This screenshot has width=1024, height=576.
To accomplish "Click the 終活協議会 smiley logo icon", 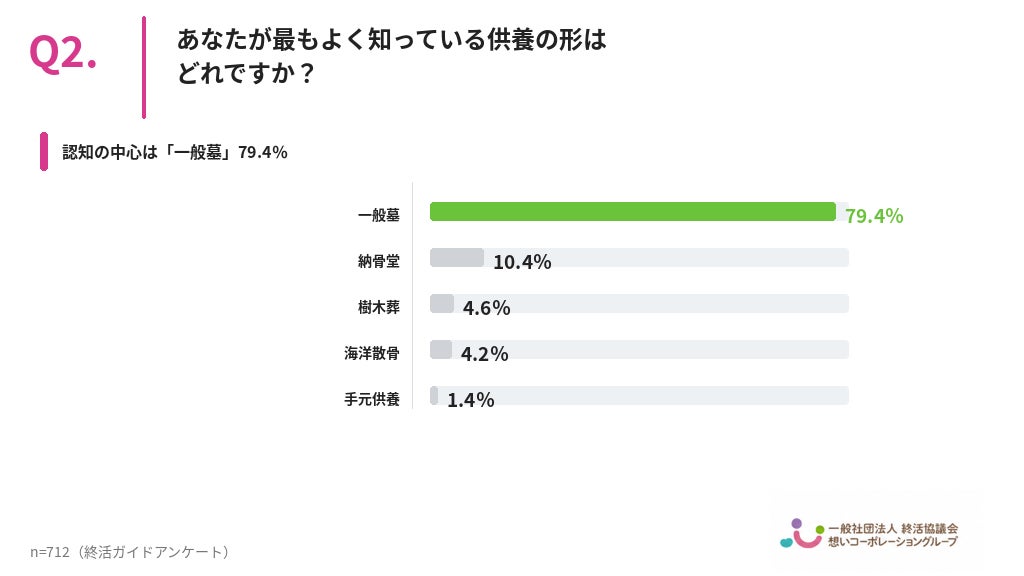I will (x=802, y=534).
